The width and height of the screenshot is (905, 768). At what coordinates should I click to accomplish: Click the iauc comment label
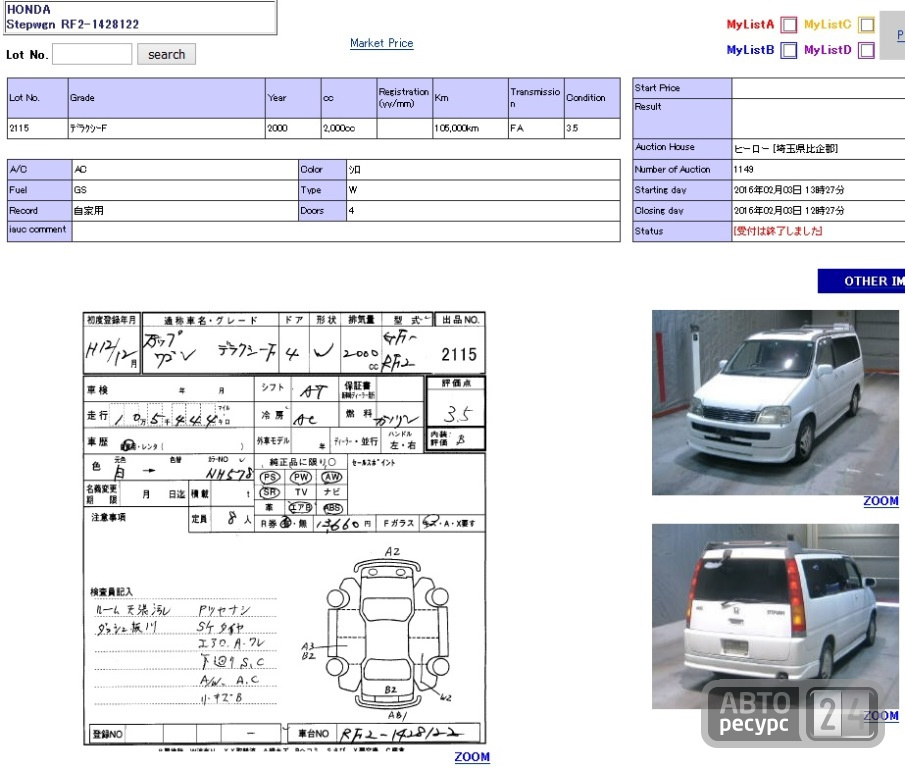39,231
